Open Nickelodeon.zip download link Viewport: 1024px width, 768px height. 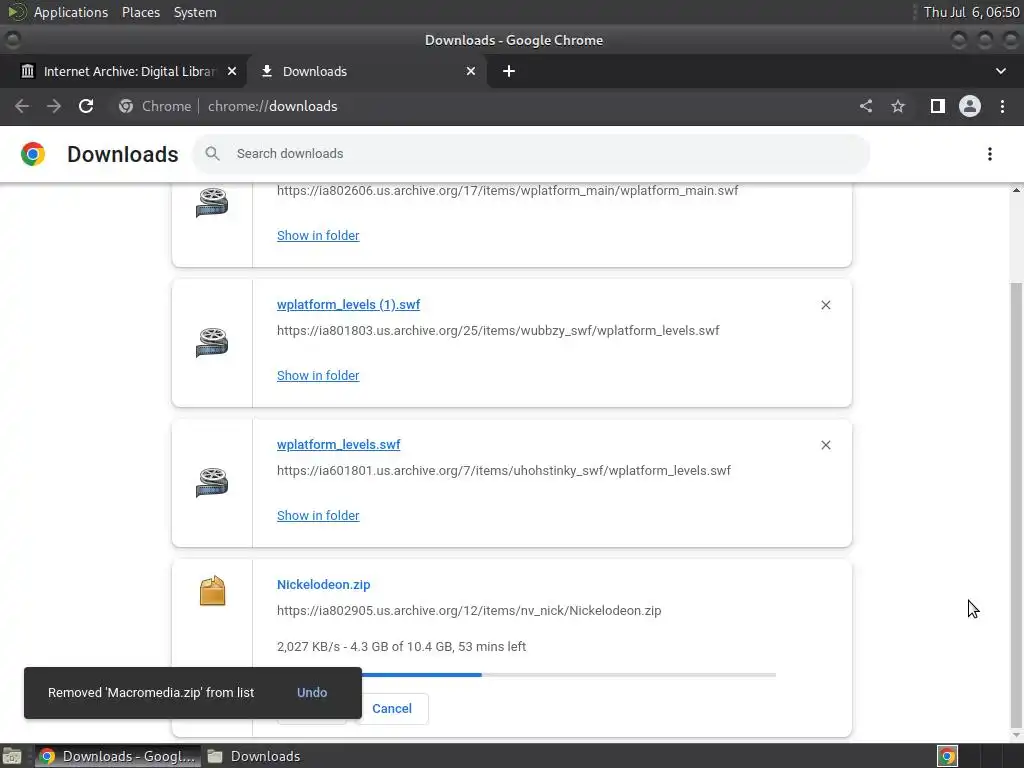(x=323, y=584)
